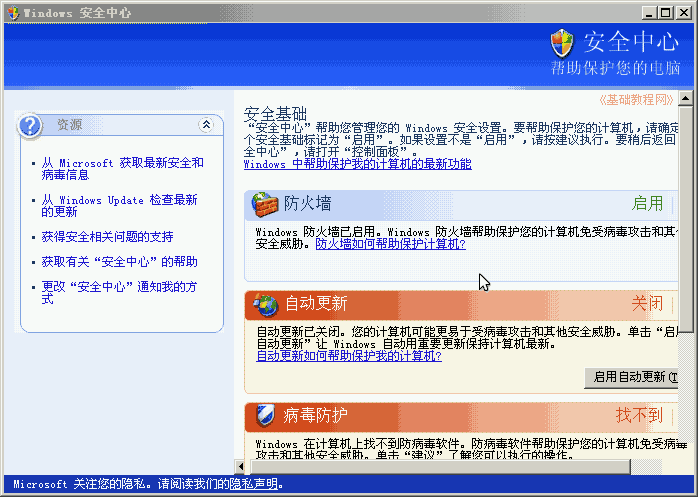
Task: Click the 关闭 status text of automatic updates
Action: tap(647, 304)
